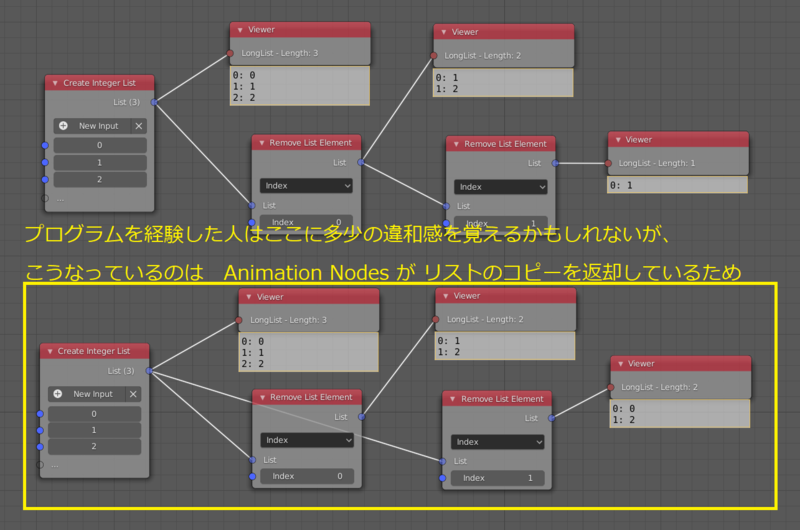Click value field 1 in yellow-framed Create Integer List
Screen dimensions: 800x530
tap(94, 430)
